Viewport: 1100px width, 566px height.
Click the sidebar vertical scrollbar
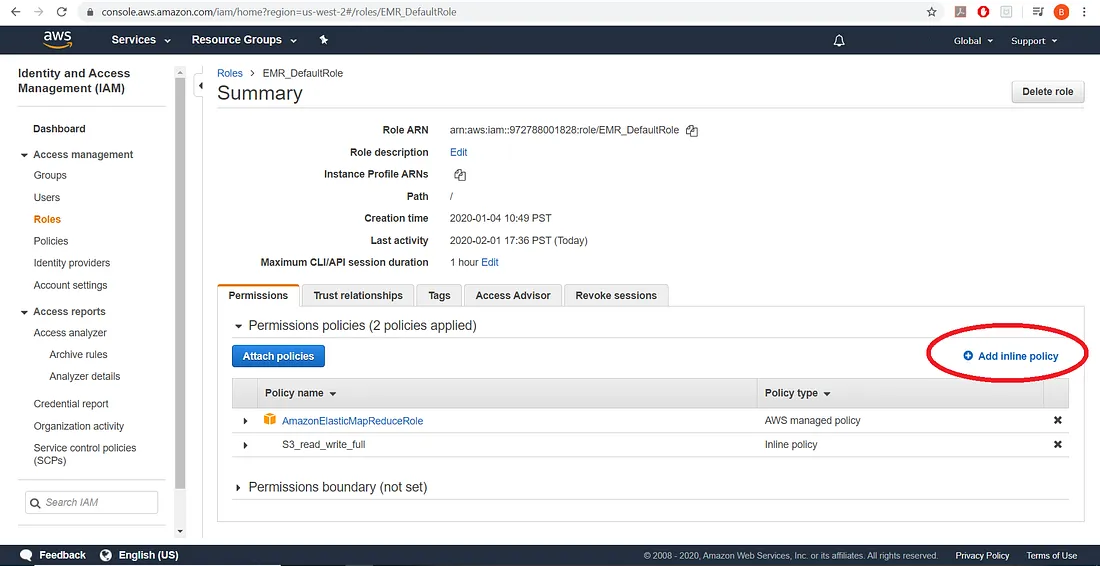[180, 281]
